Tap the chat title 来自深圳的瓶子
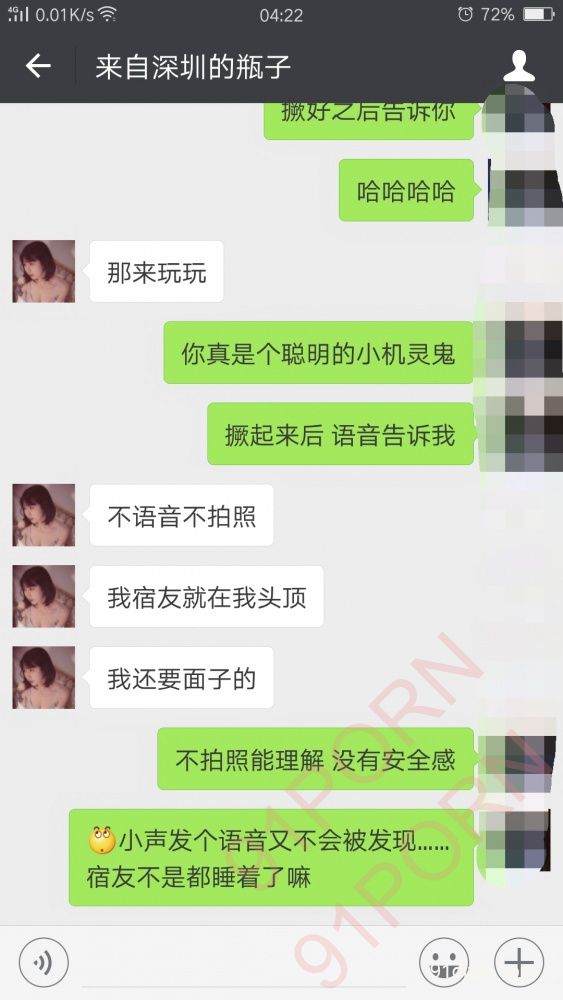The image size is (563, 1000). 193,66
